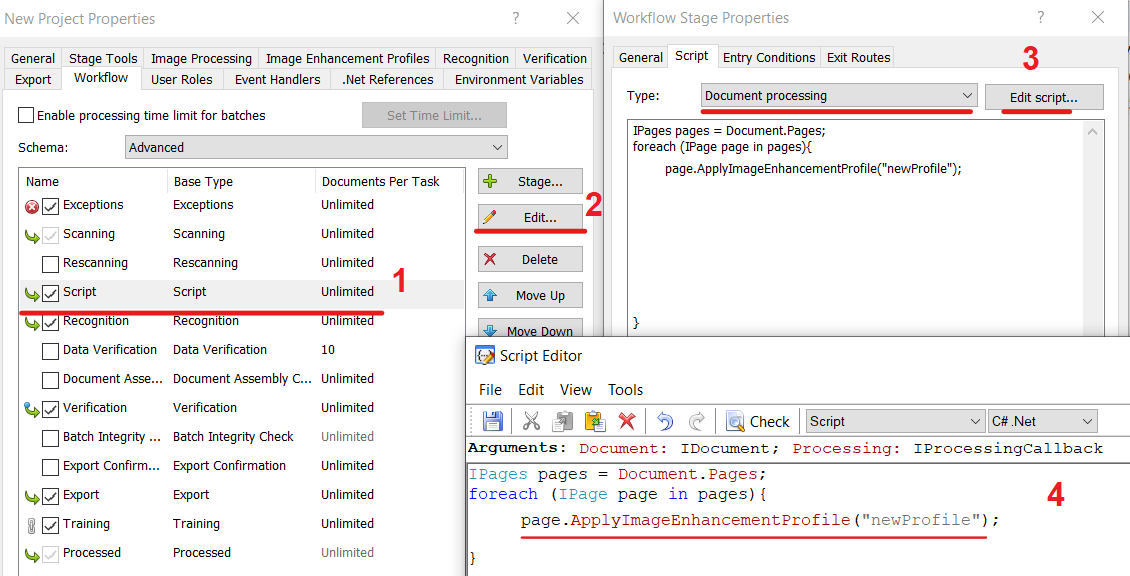Enable processing time limit for batches checkbox

pyautogui.click(x=26, y=115)
